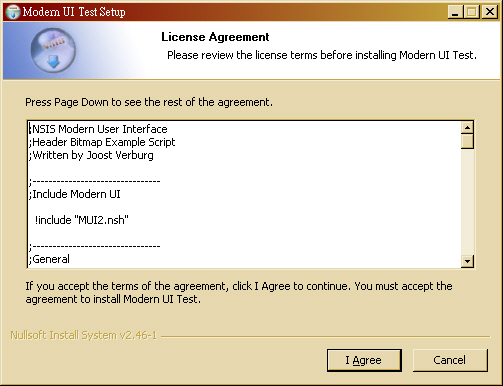503x386 pixels.
Task: Cancel the installation
Action: pos(450,360)
